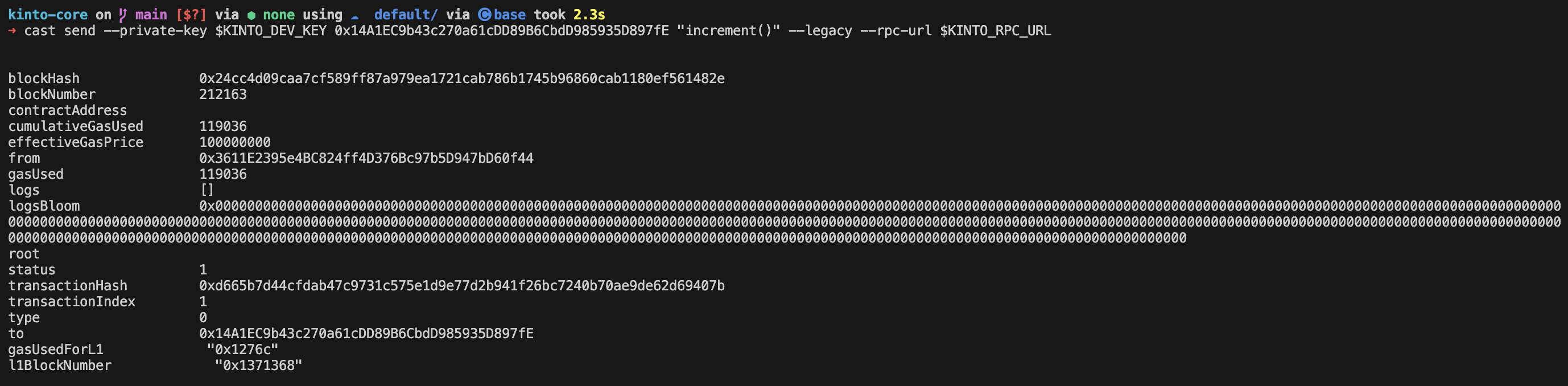Click the red prompt arrow before cast
Screen dimensions: 1568x386
click(x=12, y=31)
